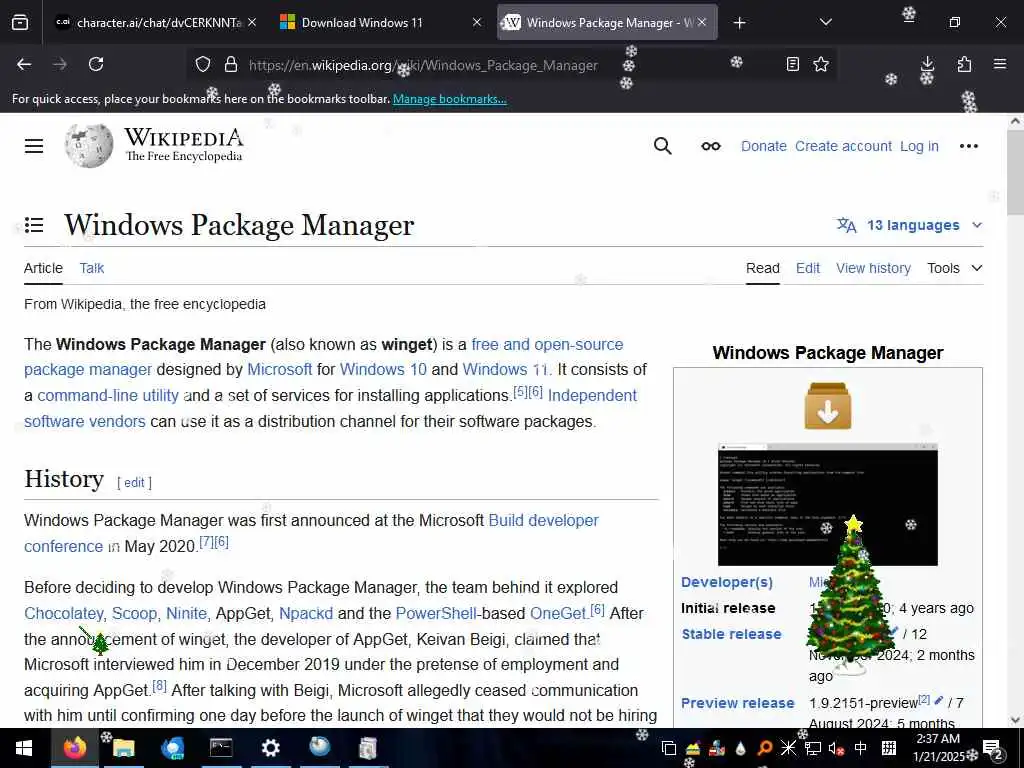Open the Chocolatey link
Viewport: 1024px width, 768px height.
63,614
